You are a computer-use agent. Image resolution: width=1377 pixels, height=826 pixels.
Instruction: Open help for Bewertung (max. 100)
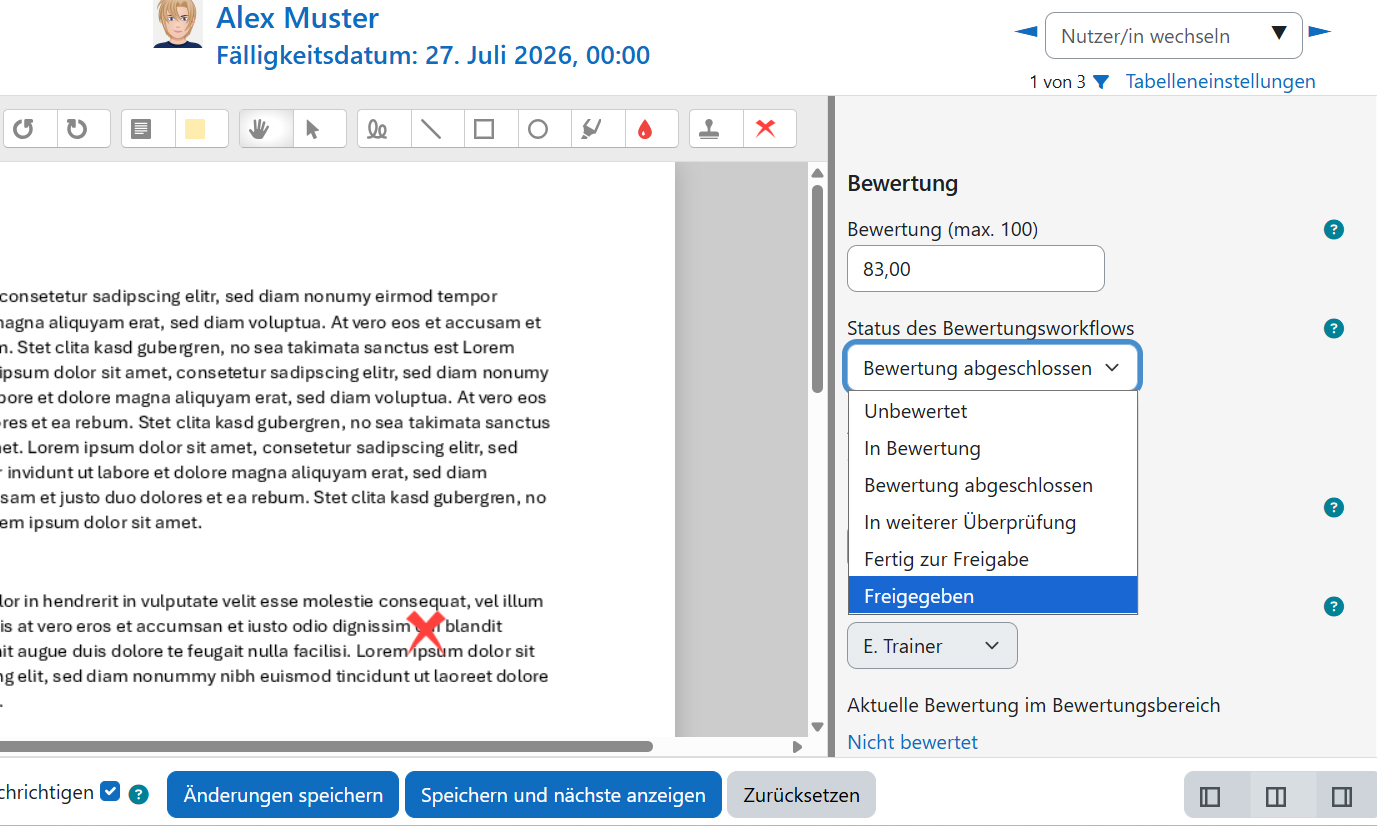[x=1333, y=230]
